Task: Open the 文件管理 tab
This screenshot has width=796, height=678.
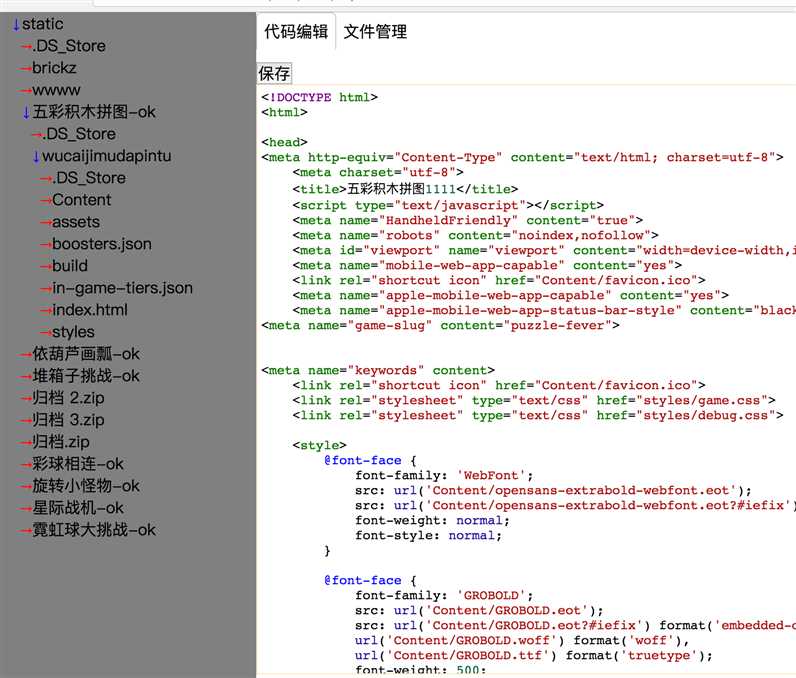Action: point(375,31)
